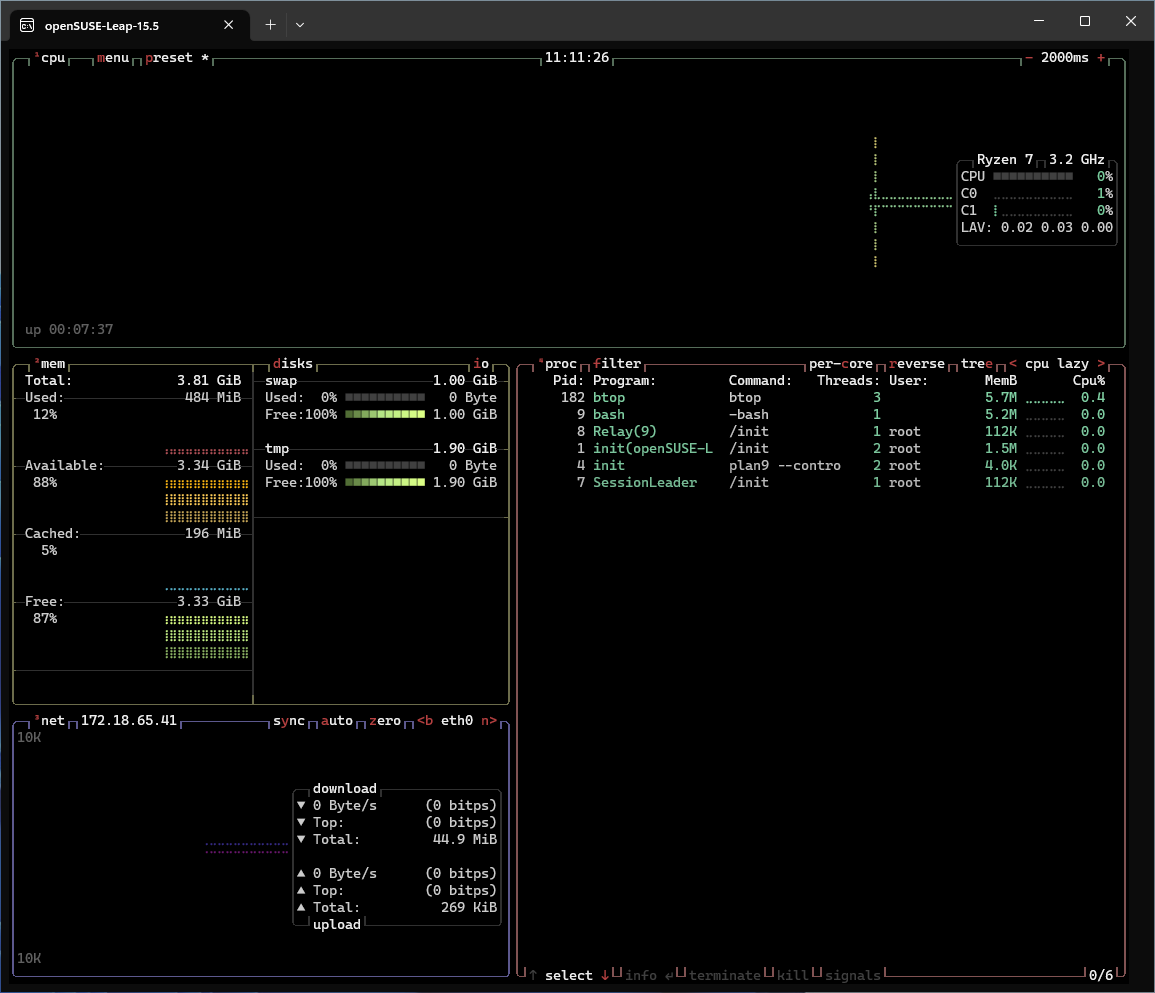Viewport: 1155px width, 993px height.
Task: Click the uptime 00:07:37 text
Action: (69, 329)
